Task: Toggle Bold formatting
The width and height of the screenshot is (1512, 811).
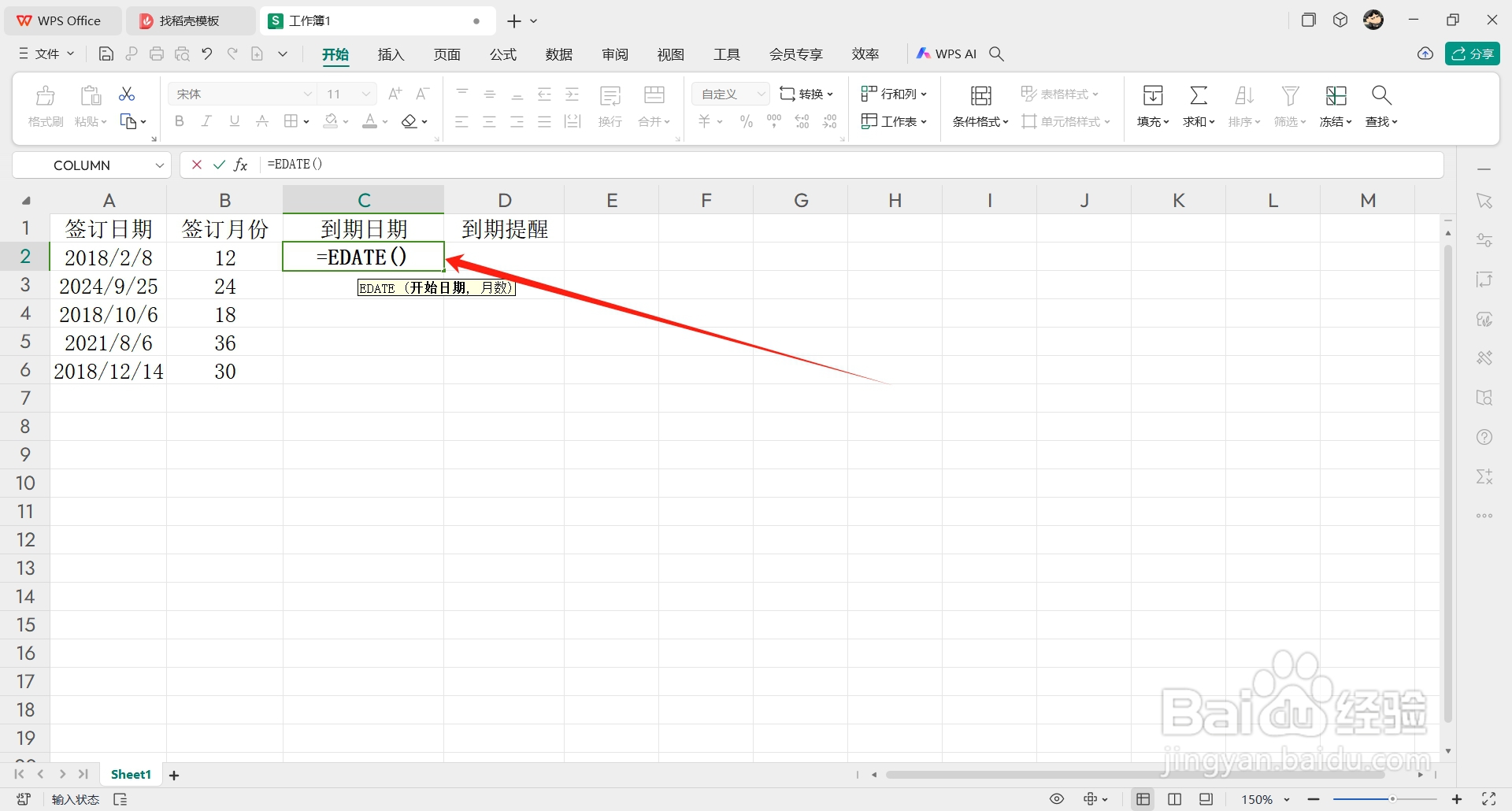Action: [180, 121]
